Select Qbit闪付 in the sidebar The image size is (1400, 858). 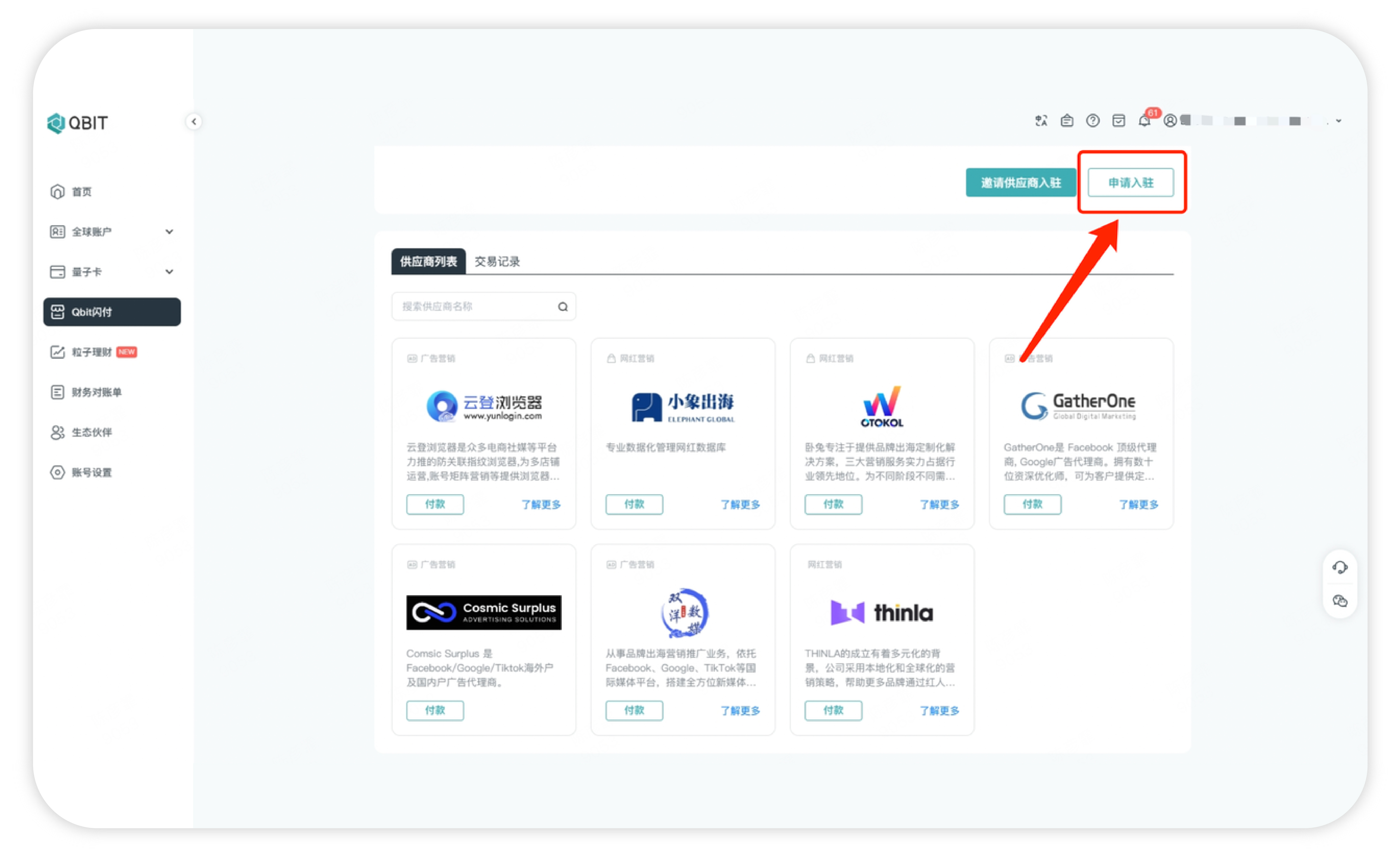point(112,312)
